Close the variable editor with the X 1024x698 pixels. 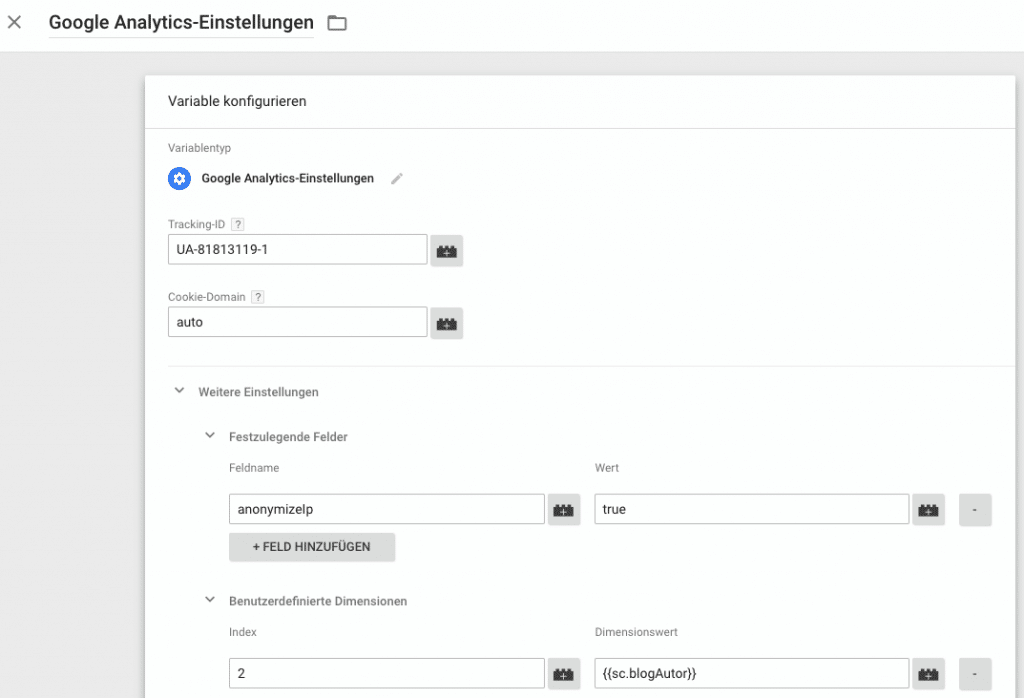coord(14,22)
